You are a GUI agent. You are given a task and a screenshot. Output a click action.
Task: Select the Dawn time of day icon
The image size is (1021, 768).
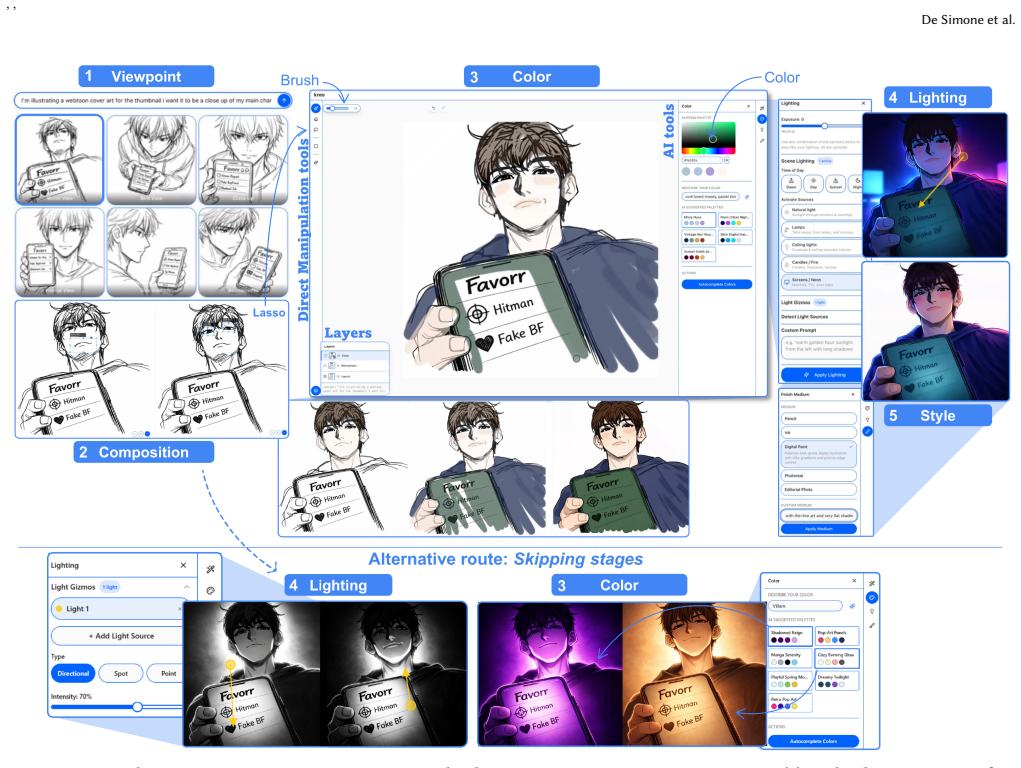coord(791,183)
